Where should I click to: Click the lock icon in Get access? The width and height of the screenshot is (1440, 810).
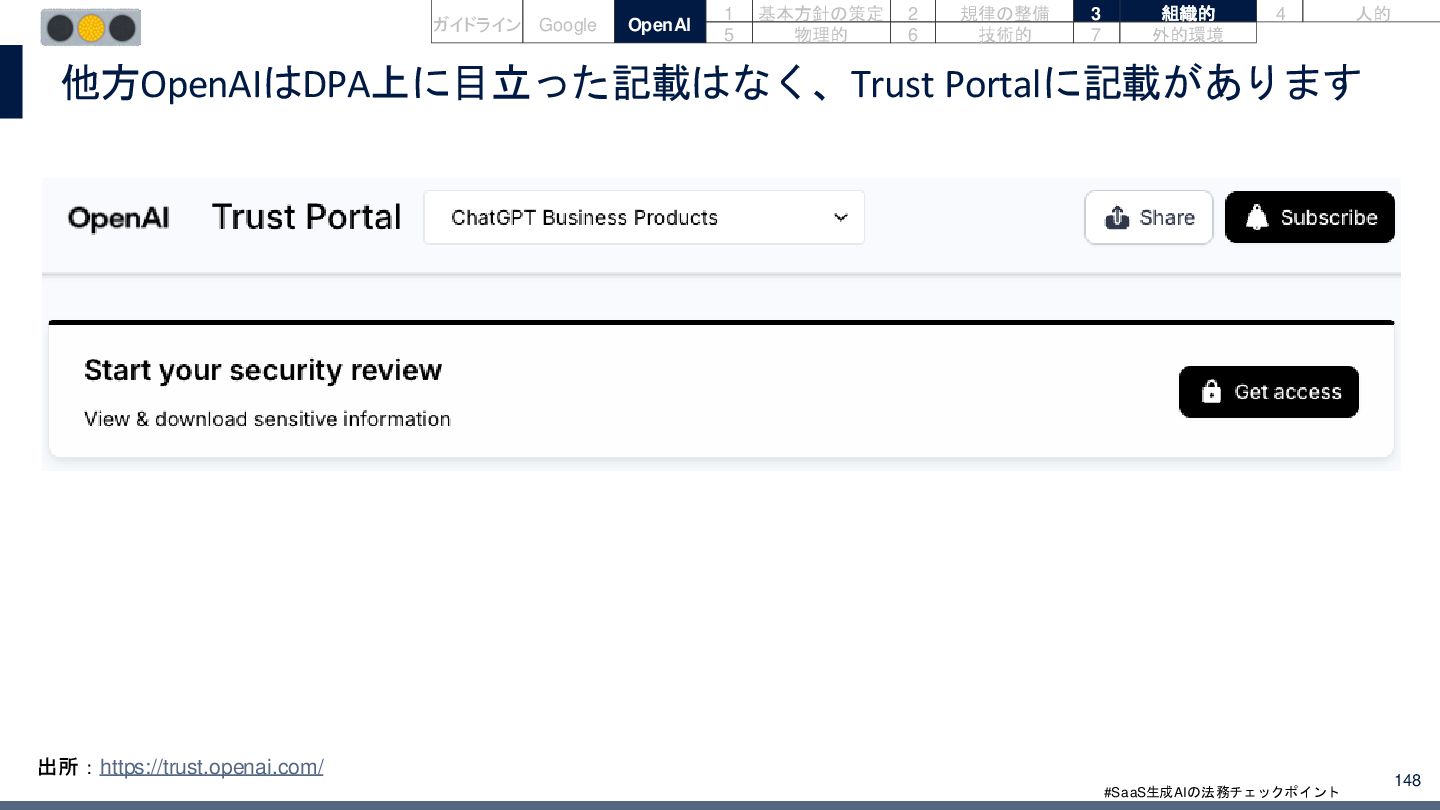1211,391
